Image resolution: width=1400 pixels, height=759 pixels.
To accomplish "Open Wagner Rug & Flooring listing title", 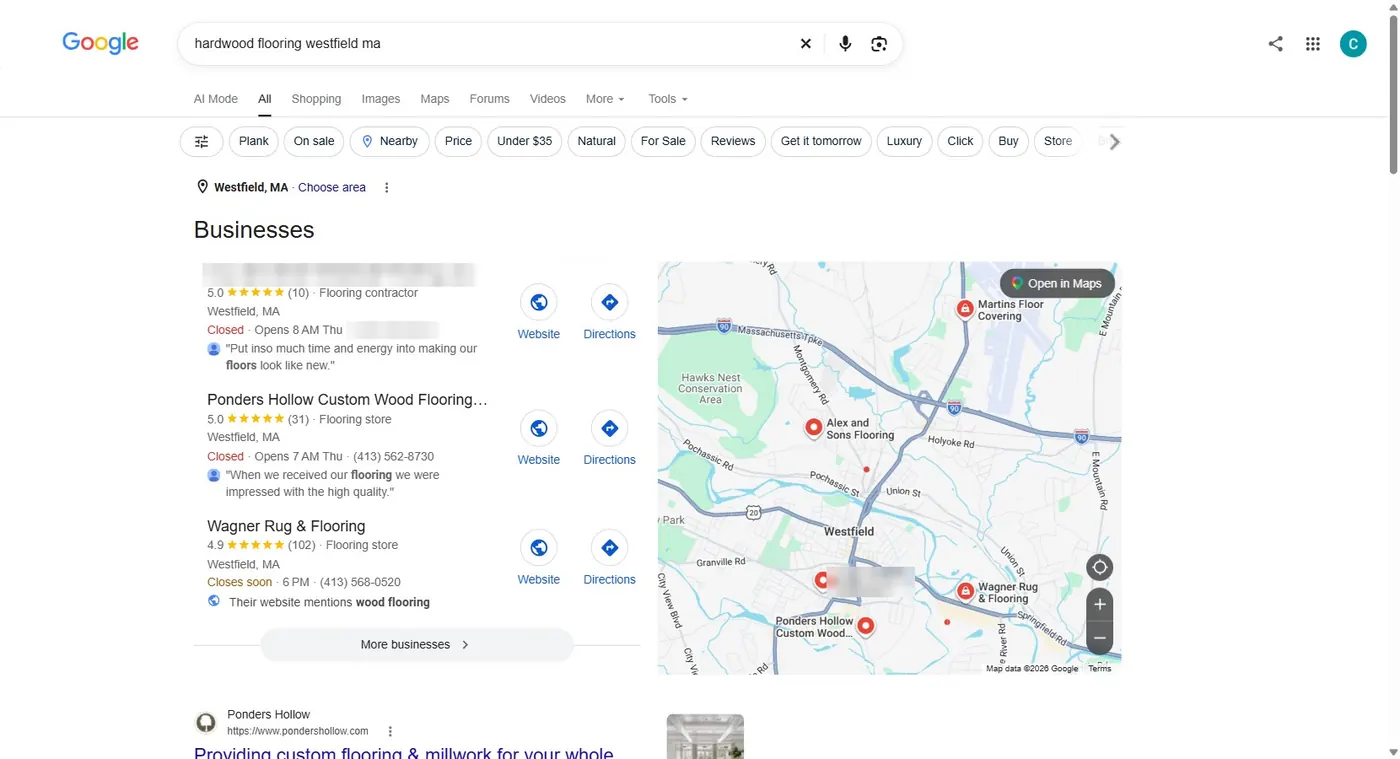I will click(286, 526).
